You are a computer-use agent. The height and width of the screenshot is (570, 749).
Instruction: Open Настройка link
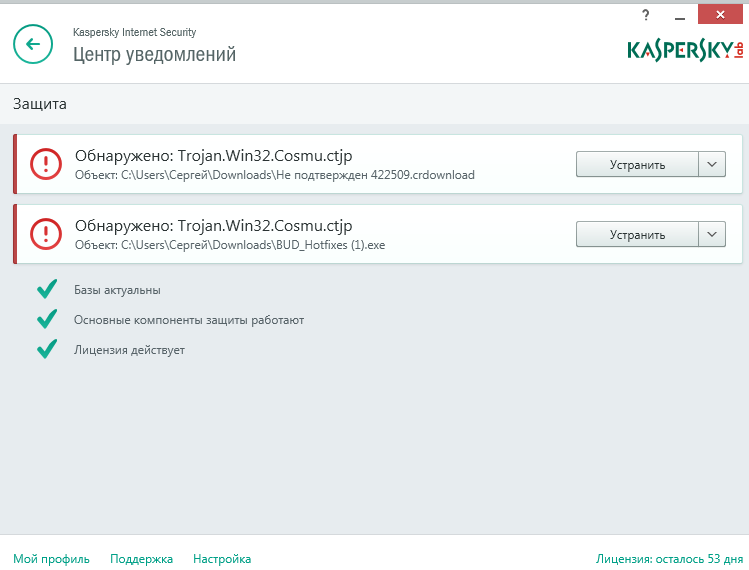(x=222, y=559)
